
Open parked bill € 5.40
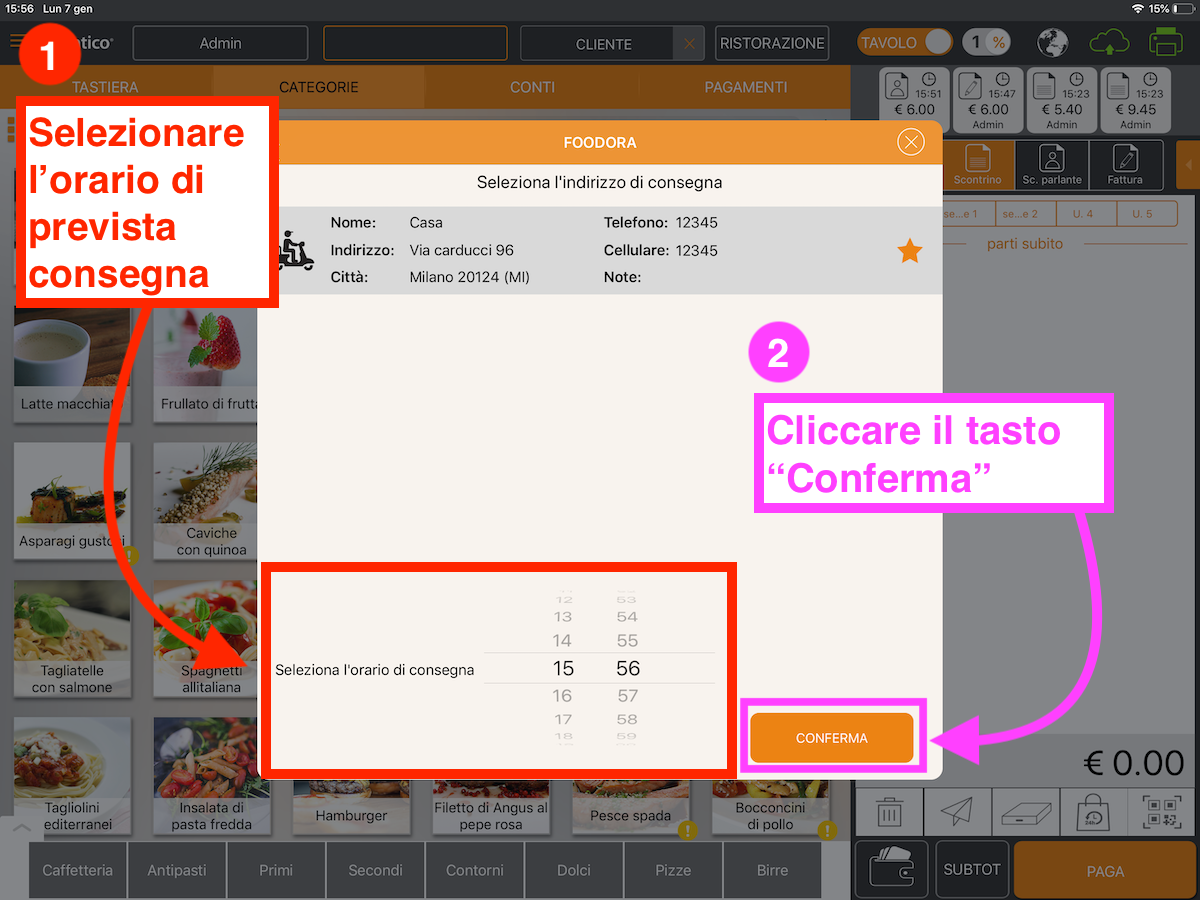tap(1062, 100)
